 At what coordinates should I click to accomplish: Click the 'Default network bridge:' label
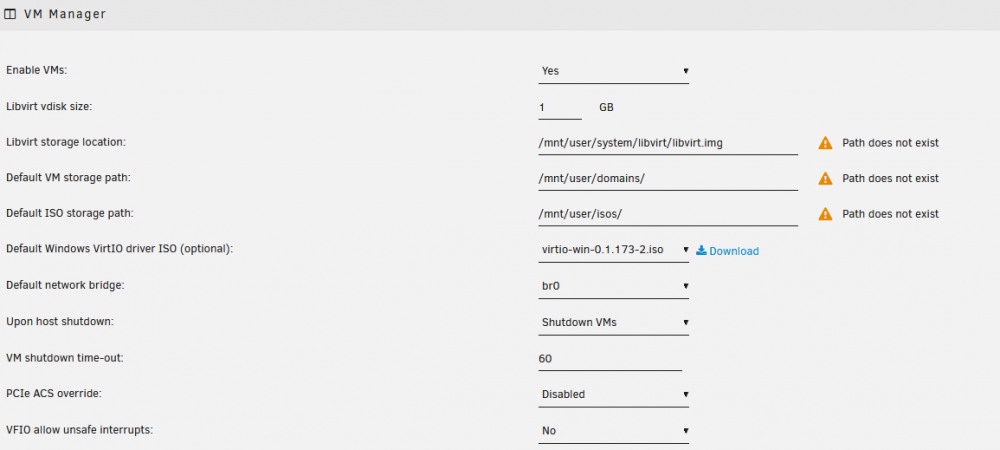click(65, 285)
